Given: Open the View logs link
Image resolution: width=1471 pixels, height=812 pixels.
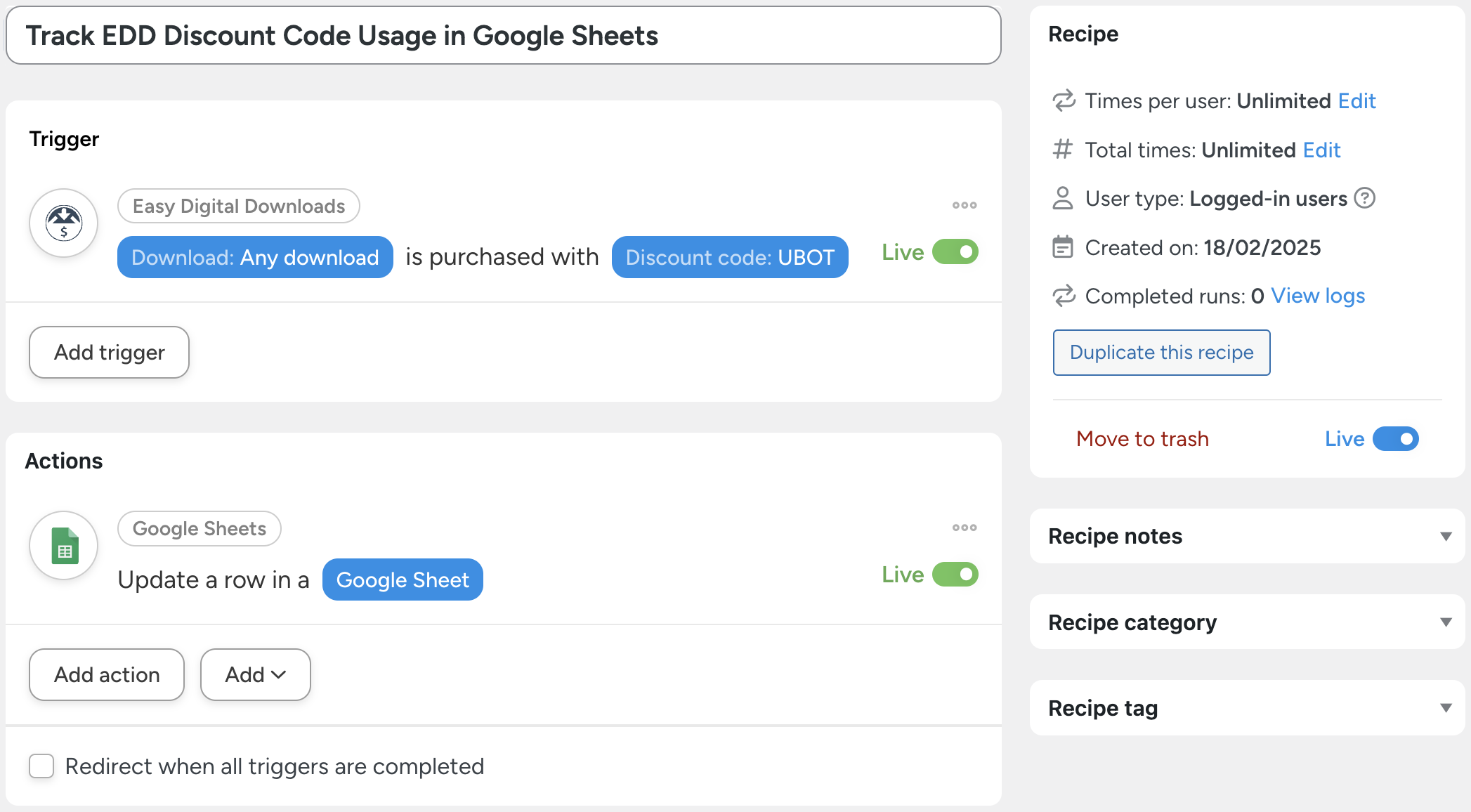Looking at the screenshot, I should (1318, 296).
